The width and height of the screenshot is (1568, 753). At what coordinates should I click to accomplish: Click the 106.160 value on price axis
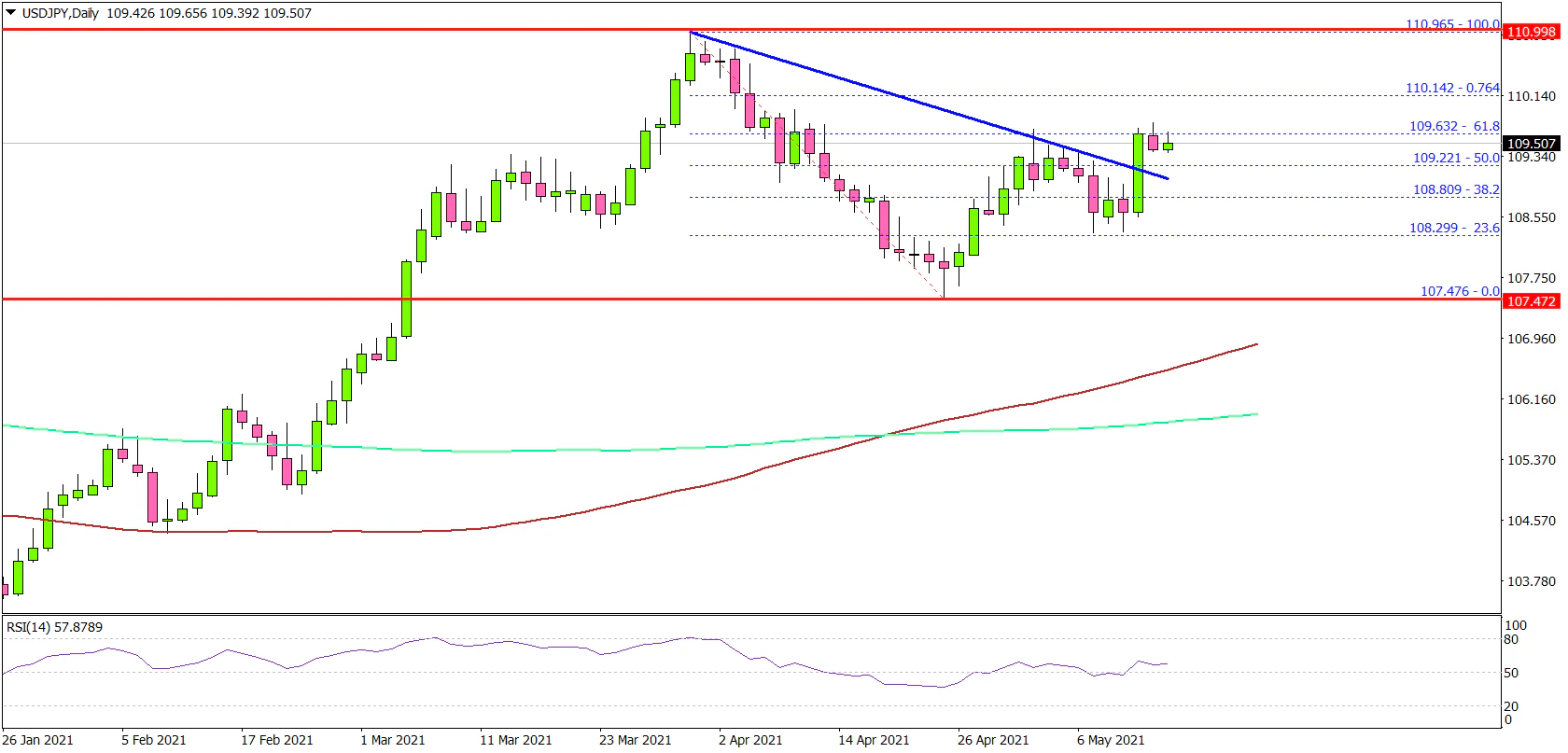click(1532, 399)
